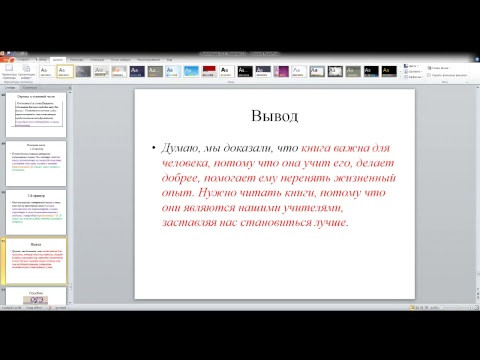Expand the themes gallery with More arrow
Screen dimensions: 480x360
[x=400, y=76]
